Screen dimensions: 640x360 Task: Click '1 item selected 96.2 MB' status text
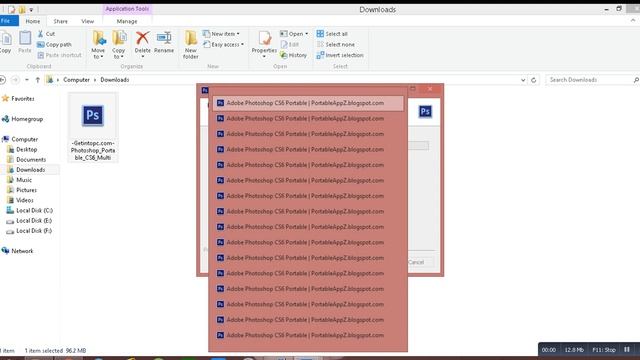[x=55, y=351]
